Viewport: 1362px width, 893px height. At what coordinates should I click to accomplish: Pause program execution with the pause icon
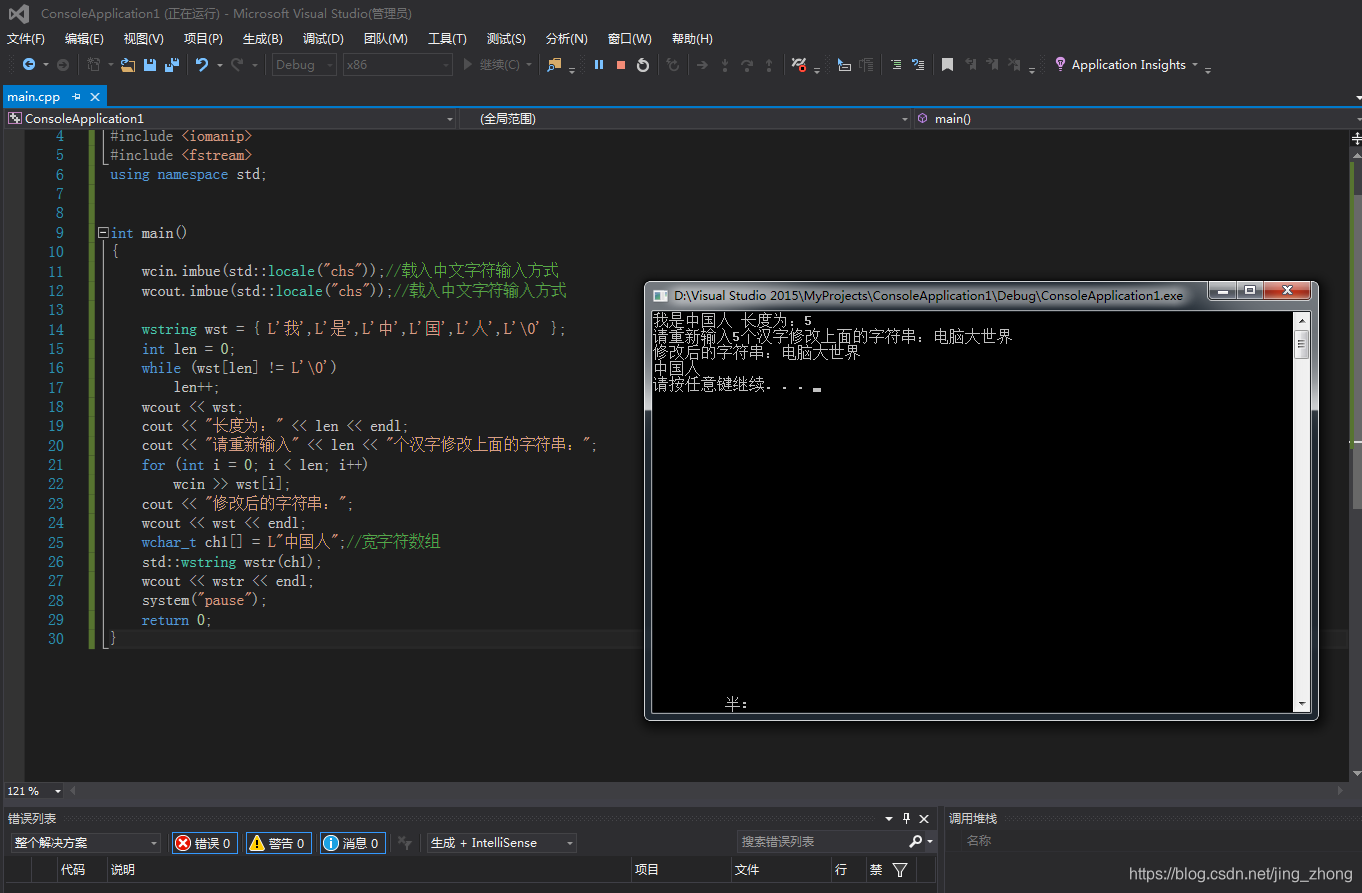[596, 64]
